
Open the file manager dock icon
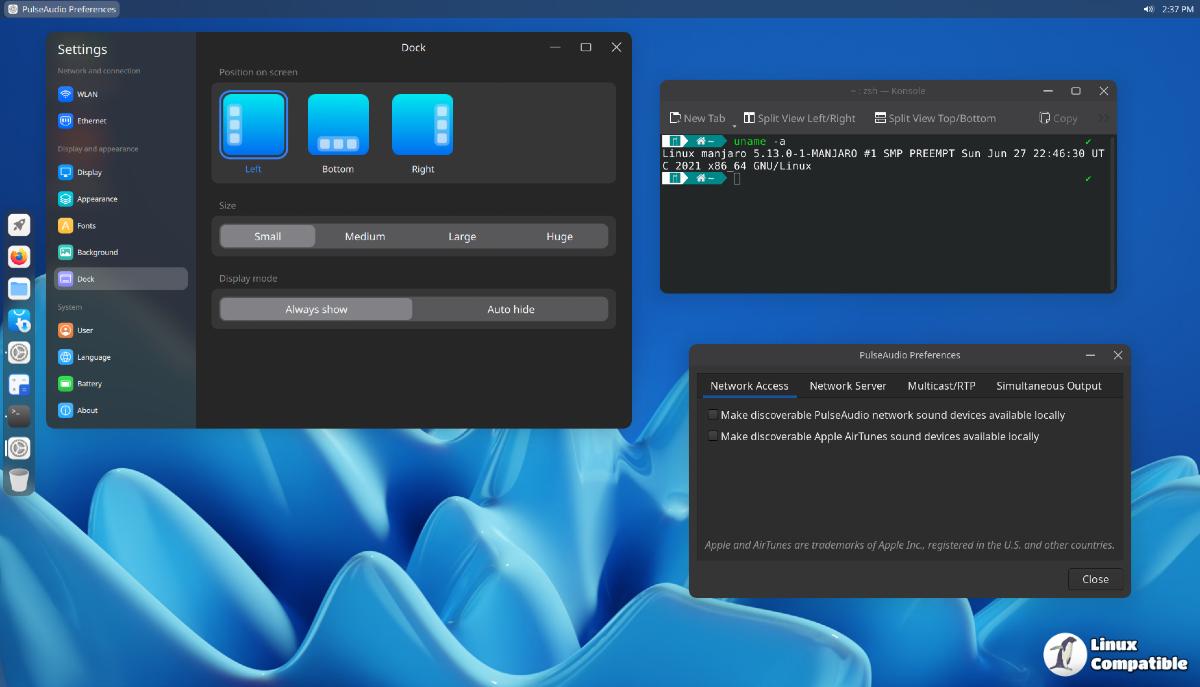tap(19, 289)
